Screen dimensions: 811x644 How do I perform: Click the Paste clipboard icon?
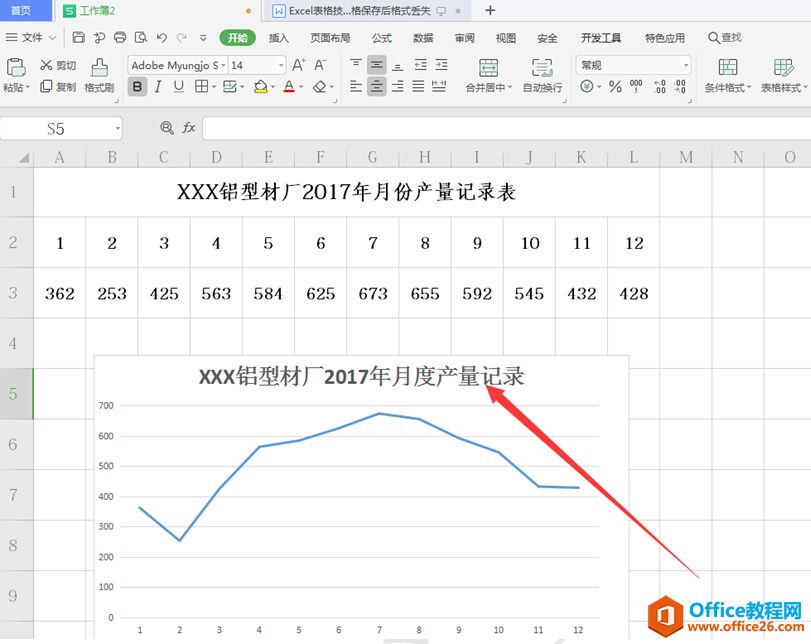16,68
